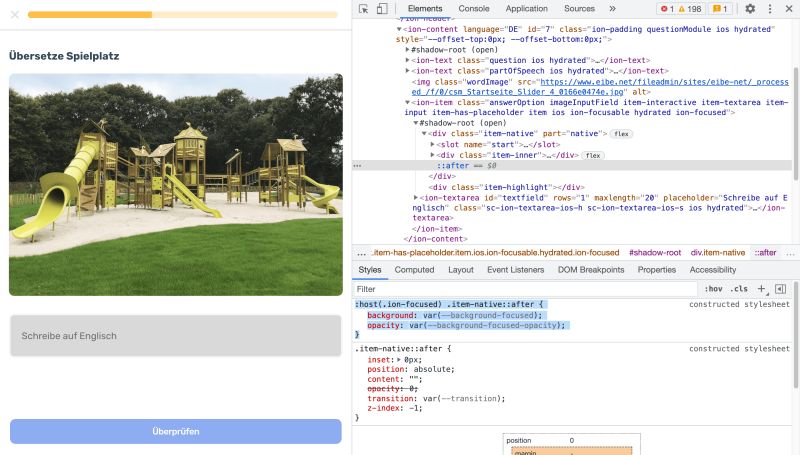Collapse the ion-item #shadow-root node
800x455 pixels.
[415, 123]
